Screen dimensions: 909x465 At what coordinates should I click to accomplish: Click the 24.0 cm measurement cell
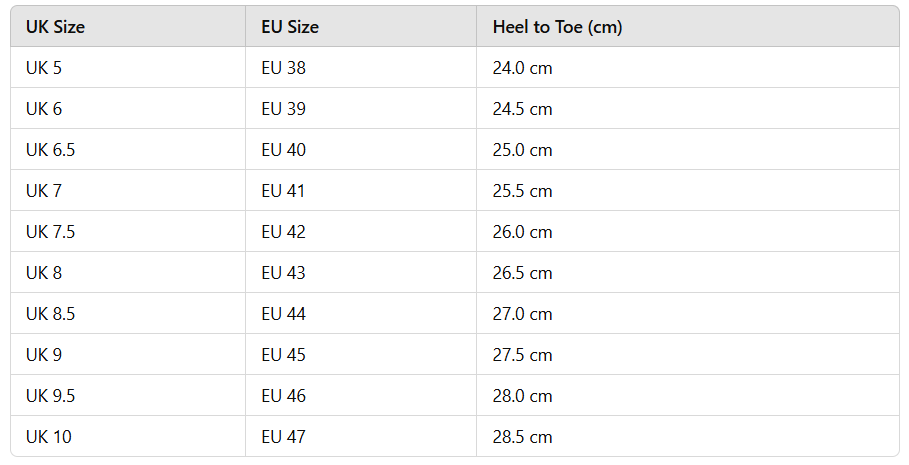coord(522,68)
